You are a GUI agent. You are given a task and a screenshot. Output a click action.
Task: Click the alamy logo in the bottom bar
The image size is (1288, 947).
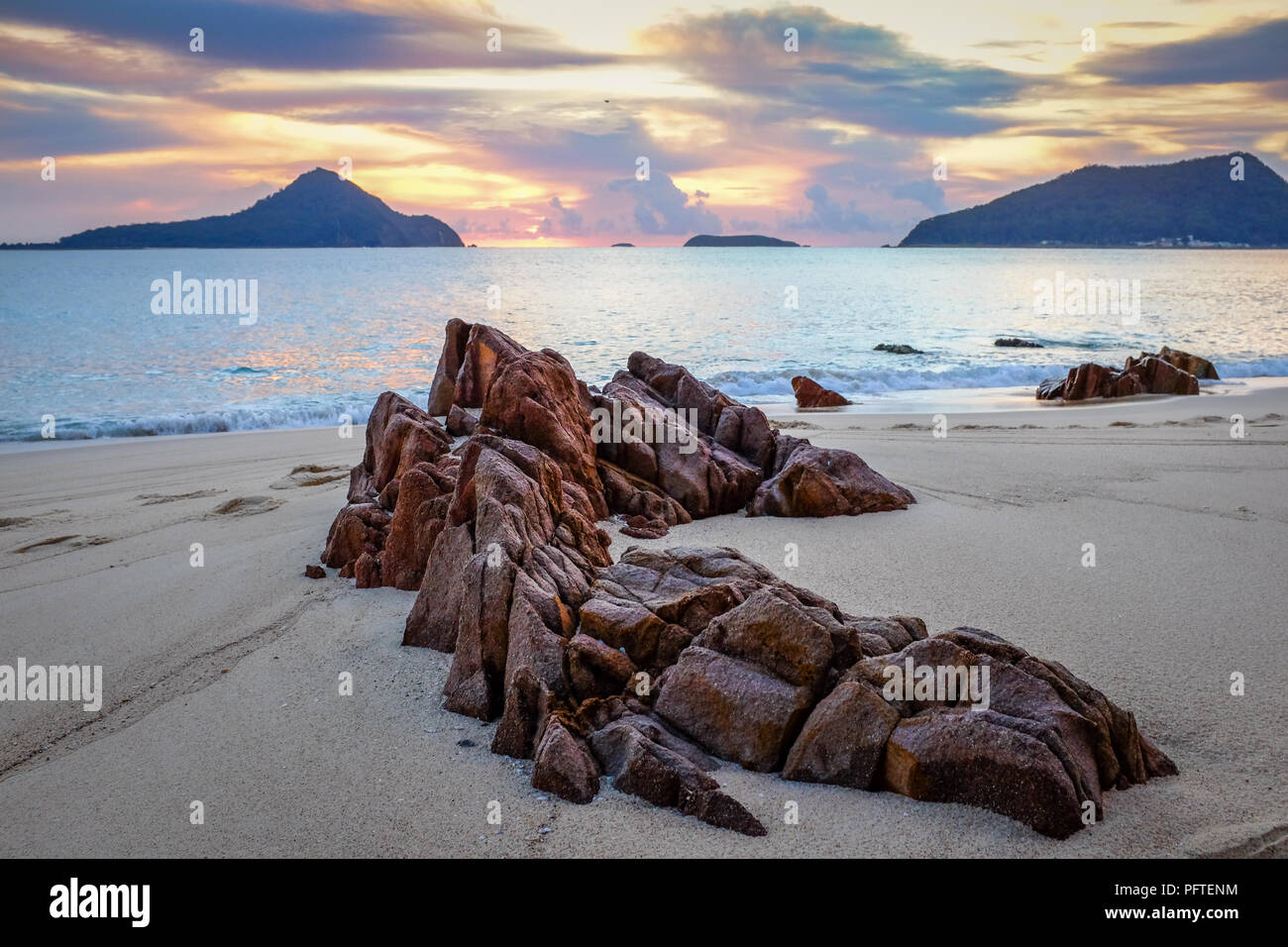pyautogui.click(x=100, y=902)
